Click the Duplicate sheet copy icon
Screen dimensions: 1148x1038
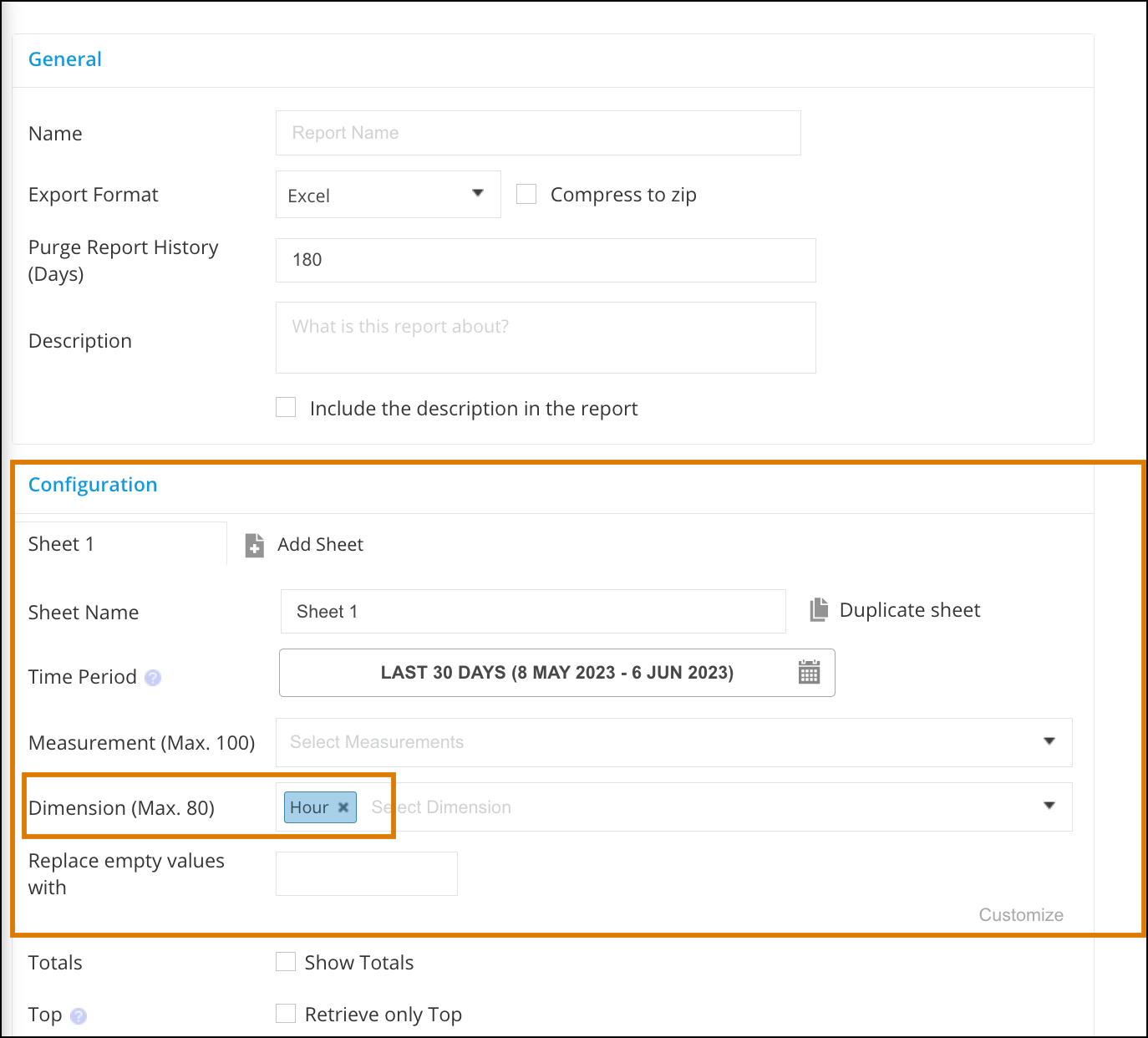(819, 610)
